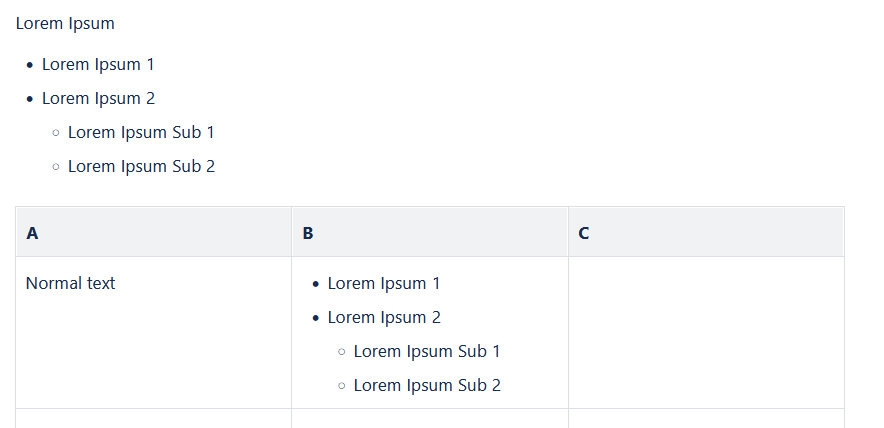Click the filled bullet before non-table "Lorem Ipsum 1"
884x428 pixels.
[x=30, y=65]
